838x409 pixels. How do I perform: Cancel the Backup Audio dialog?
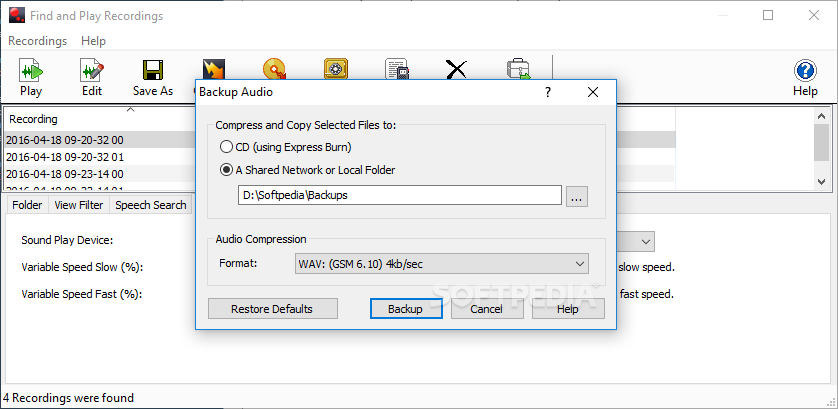click(487, 309)
